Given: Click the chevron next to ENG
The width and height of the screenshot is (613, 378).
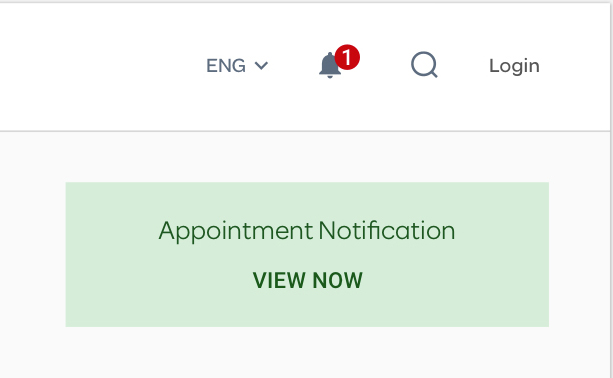Looking at the screenshot, I should (261, 66).
